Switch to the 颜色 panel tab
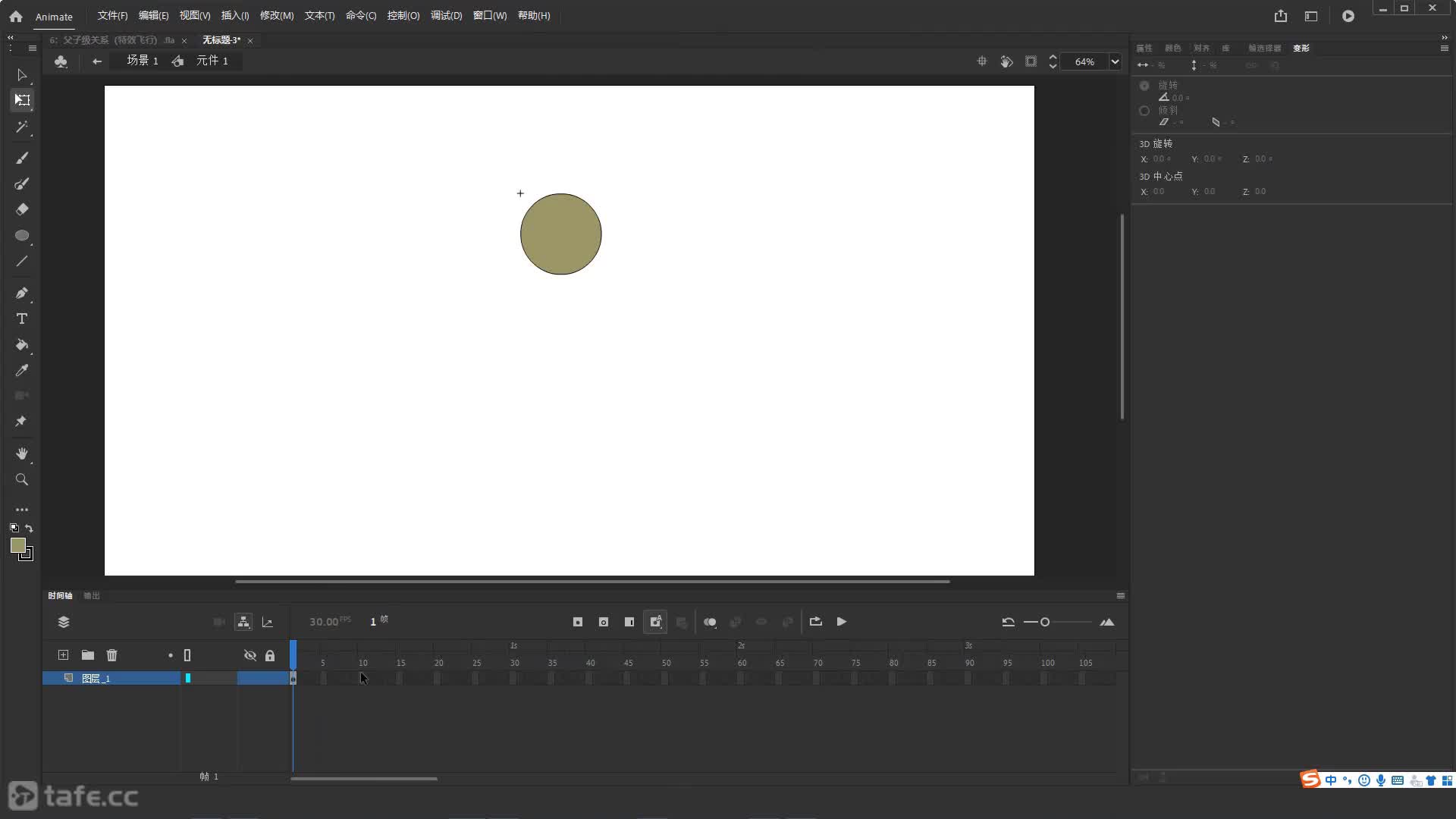This screenshot has height=819, width=1456. 1173,48
